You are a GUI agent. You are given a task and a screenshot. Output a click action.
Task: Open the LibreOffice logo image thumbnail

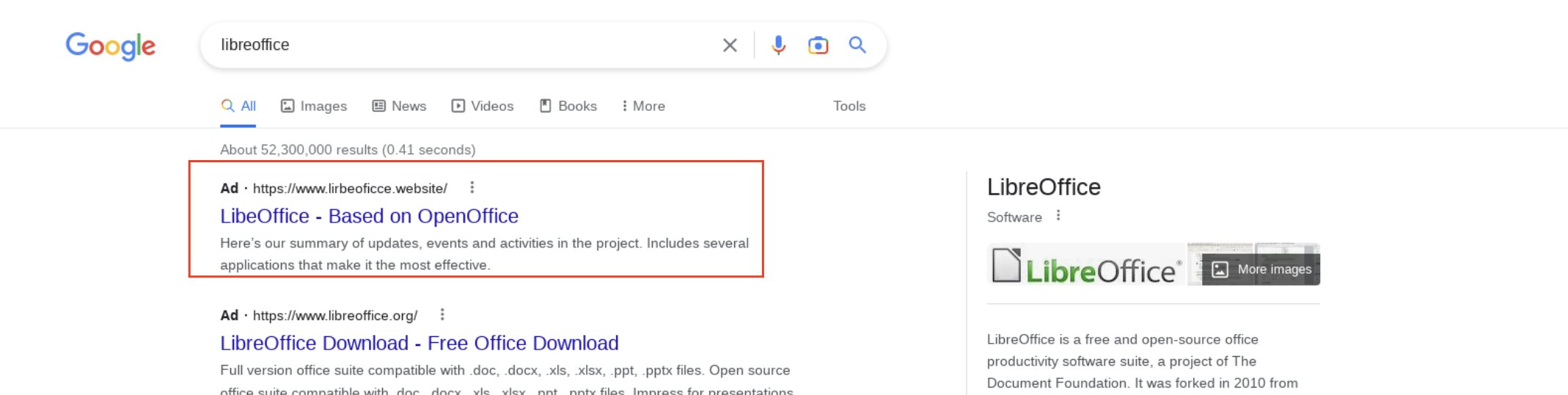coord(1086,265)
